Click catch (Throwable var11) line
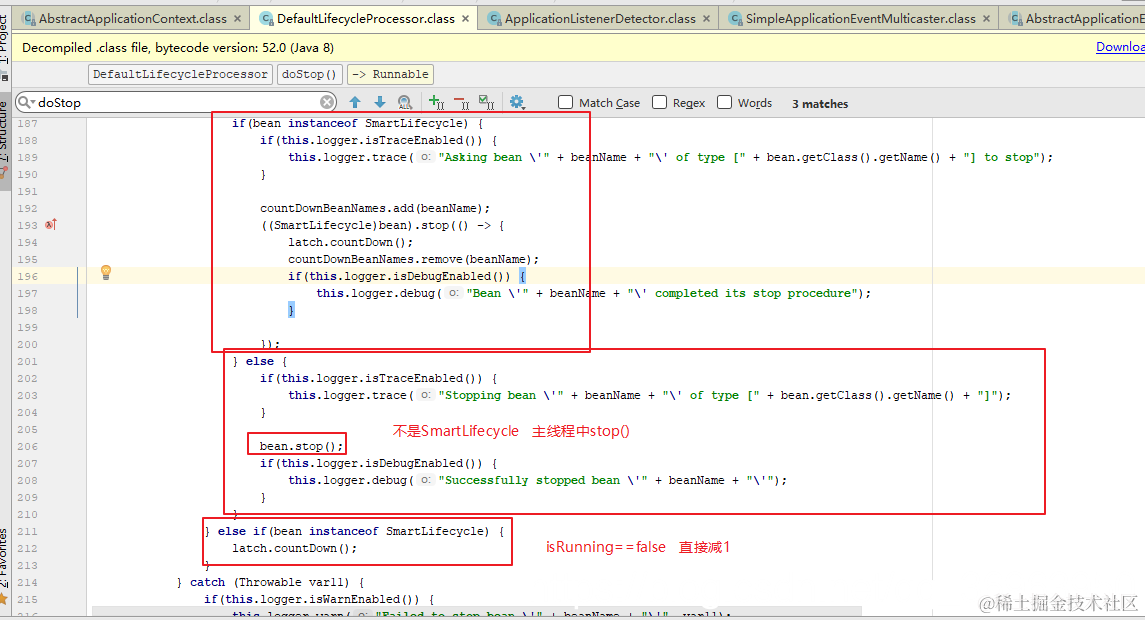The image size is (1145, 620). coord(270,582)
